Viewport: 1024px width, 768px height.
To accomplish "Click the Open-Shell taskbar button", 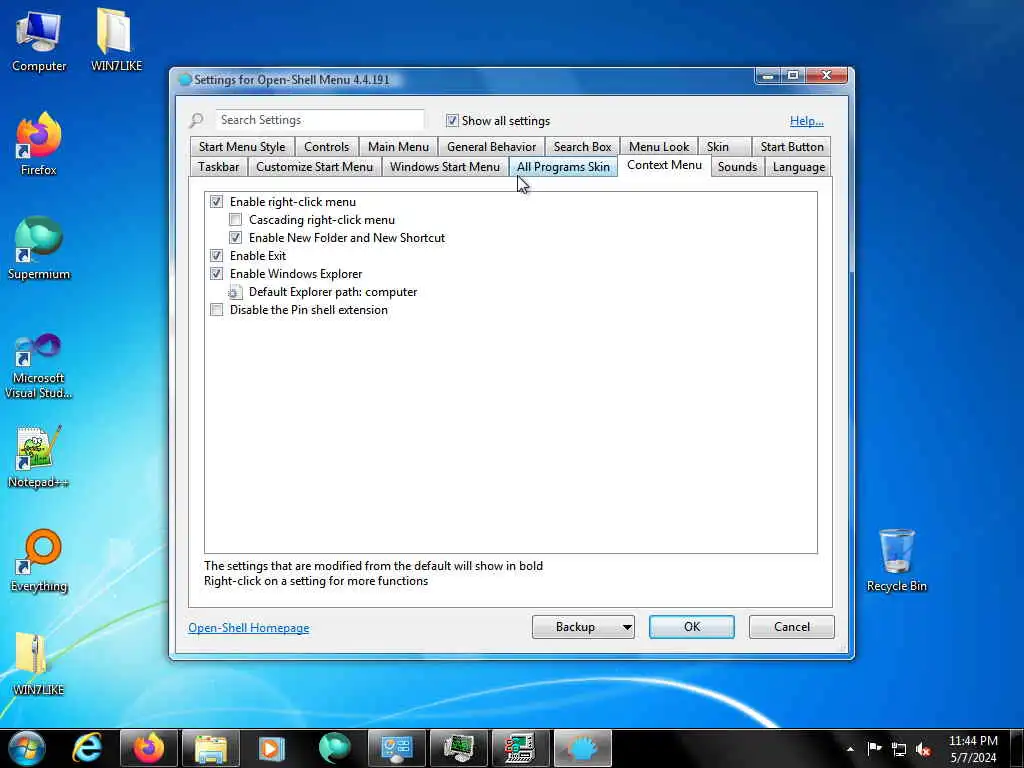I will pos(583,748).
